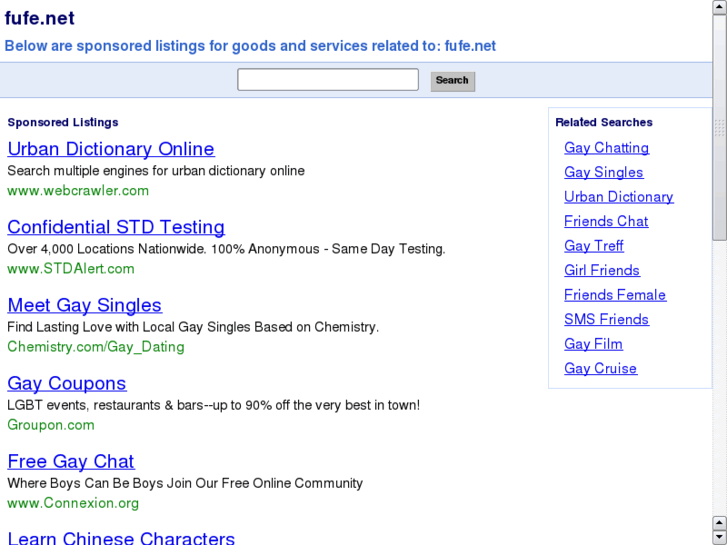Screen dimensions: 727x545
Task: Choose the Gay Treff related search
Action: coord(594,246)
